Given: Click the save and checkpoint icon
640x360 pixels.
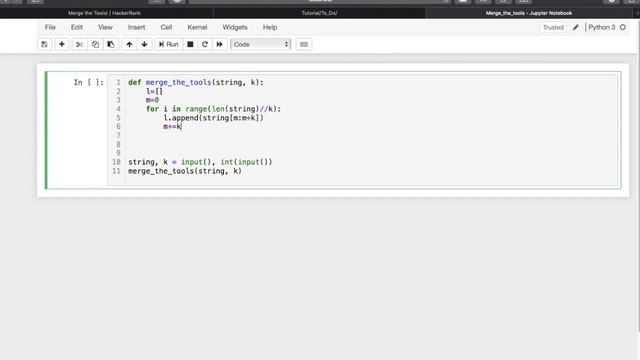Looking at the screenshot, I should coord(44,44).
